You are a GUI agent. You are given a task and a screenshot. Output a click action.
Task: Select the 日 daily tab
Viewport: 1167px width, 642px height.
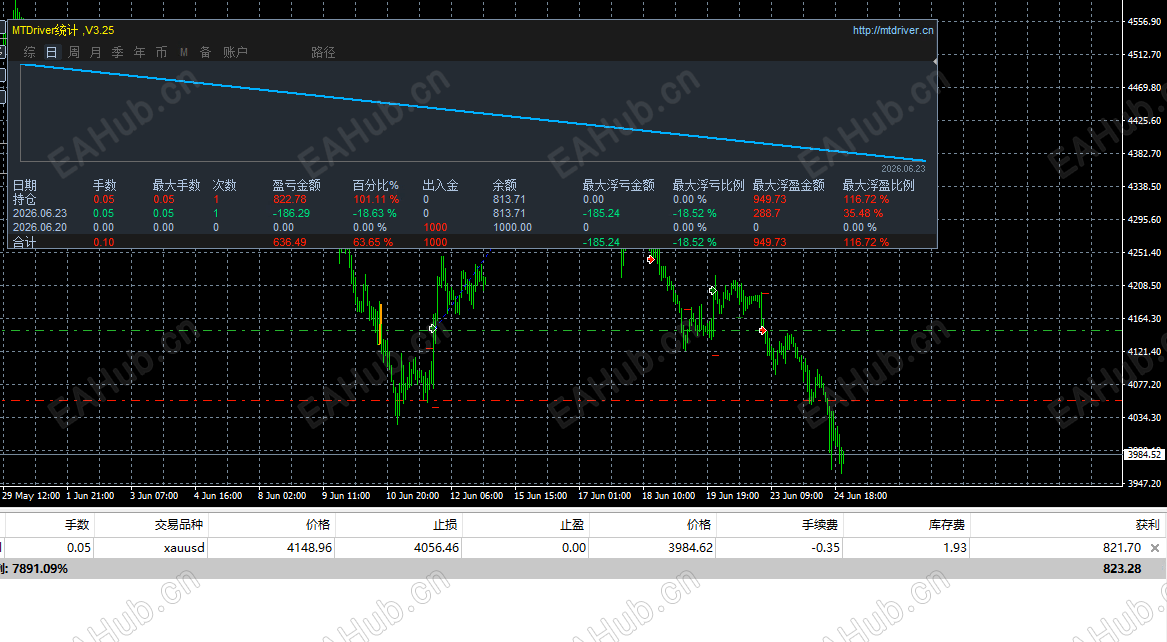pyautogui.click(x=51, y=52)
